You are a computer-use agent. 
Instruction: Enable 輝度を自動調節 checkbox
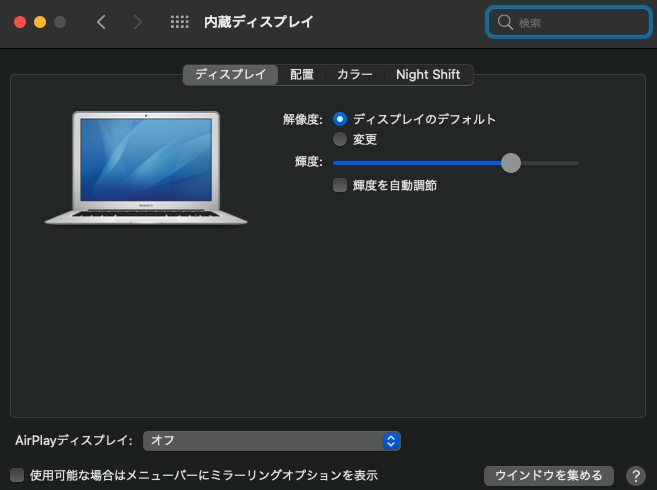(x=340, y=185)
